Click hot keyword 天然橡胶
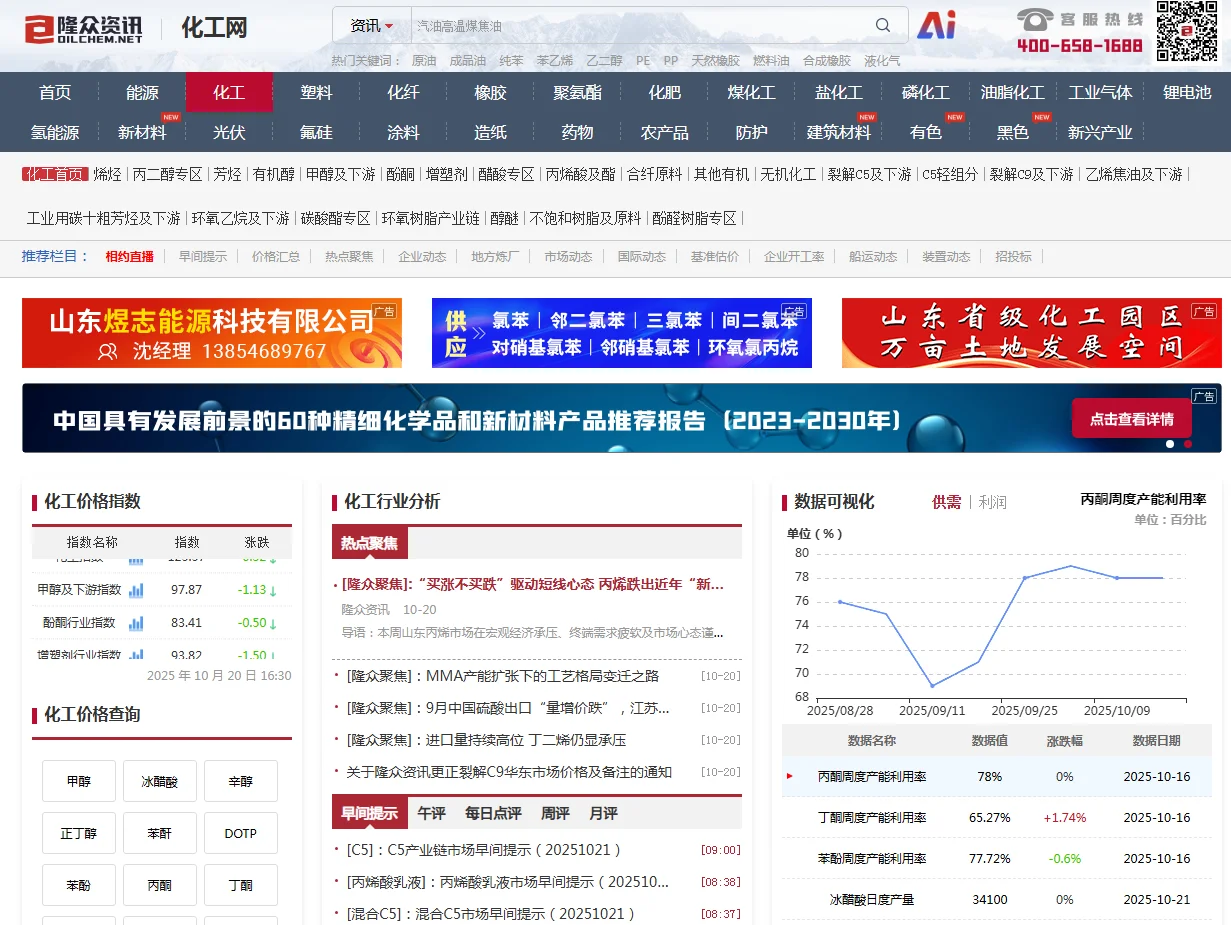This screenshot has width=1231, height=925. [715, 61]
